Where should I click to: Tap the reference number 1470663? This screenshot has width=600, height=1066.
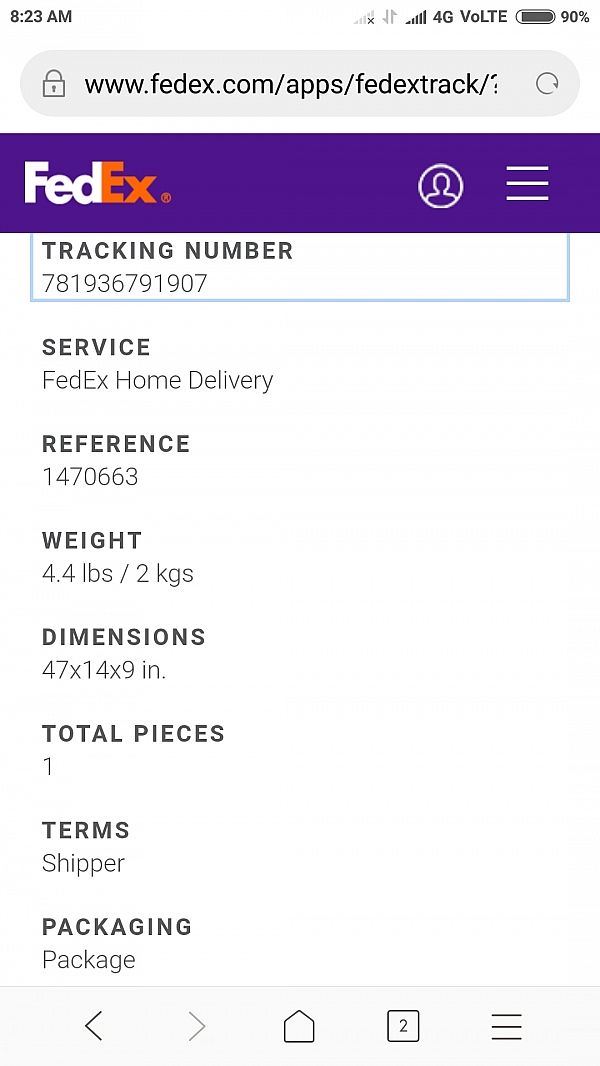[x=90, y=477]
